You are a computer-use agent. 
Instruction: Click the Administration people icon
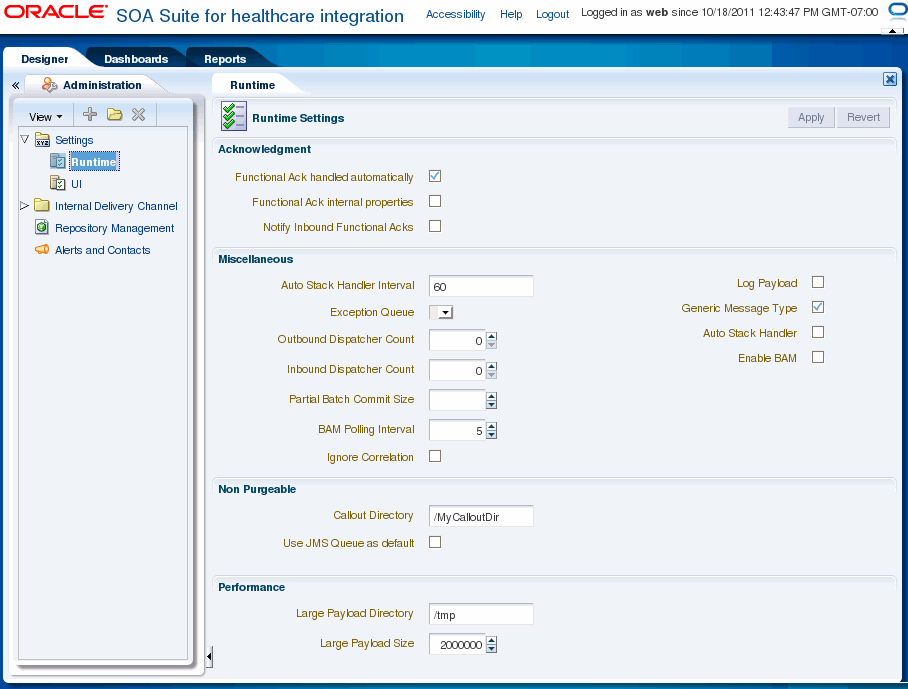pos(49,85)
